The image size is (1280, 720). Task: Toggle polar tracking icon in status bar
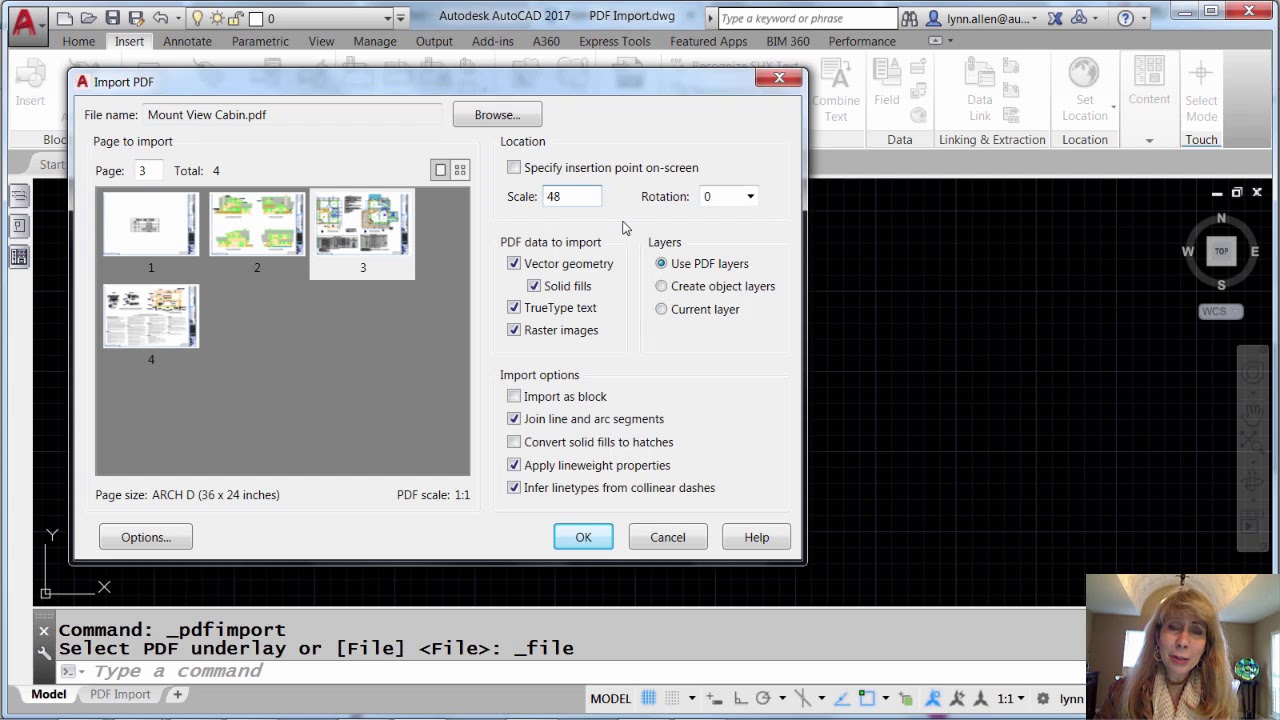(x=763, y=698)
